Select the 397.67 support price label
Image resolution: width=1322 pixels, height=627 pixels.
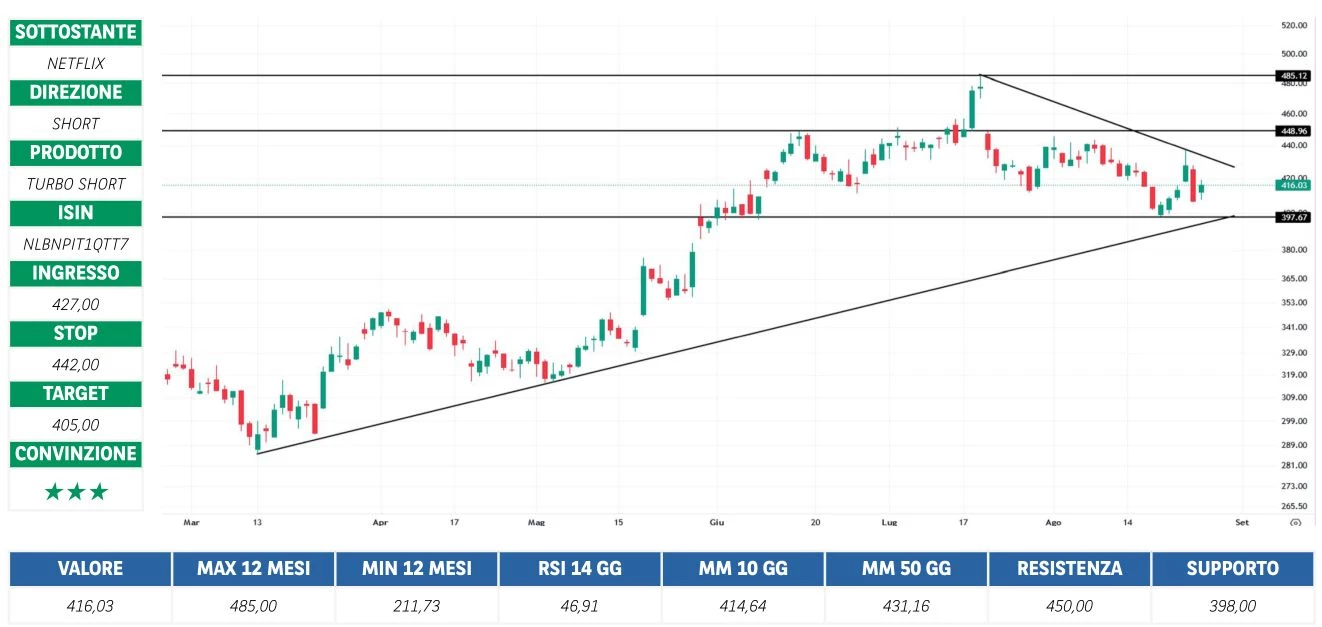(x=1292, y=217)
